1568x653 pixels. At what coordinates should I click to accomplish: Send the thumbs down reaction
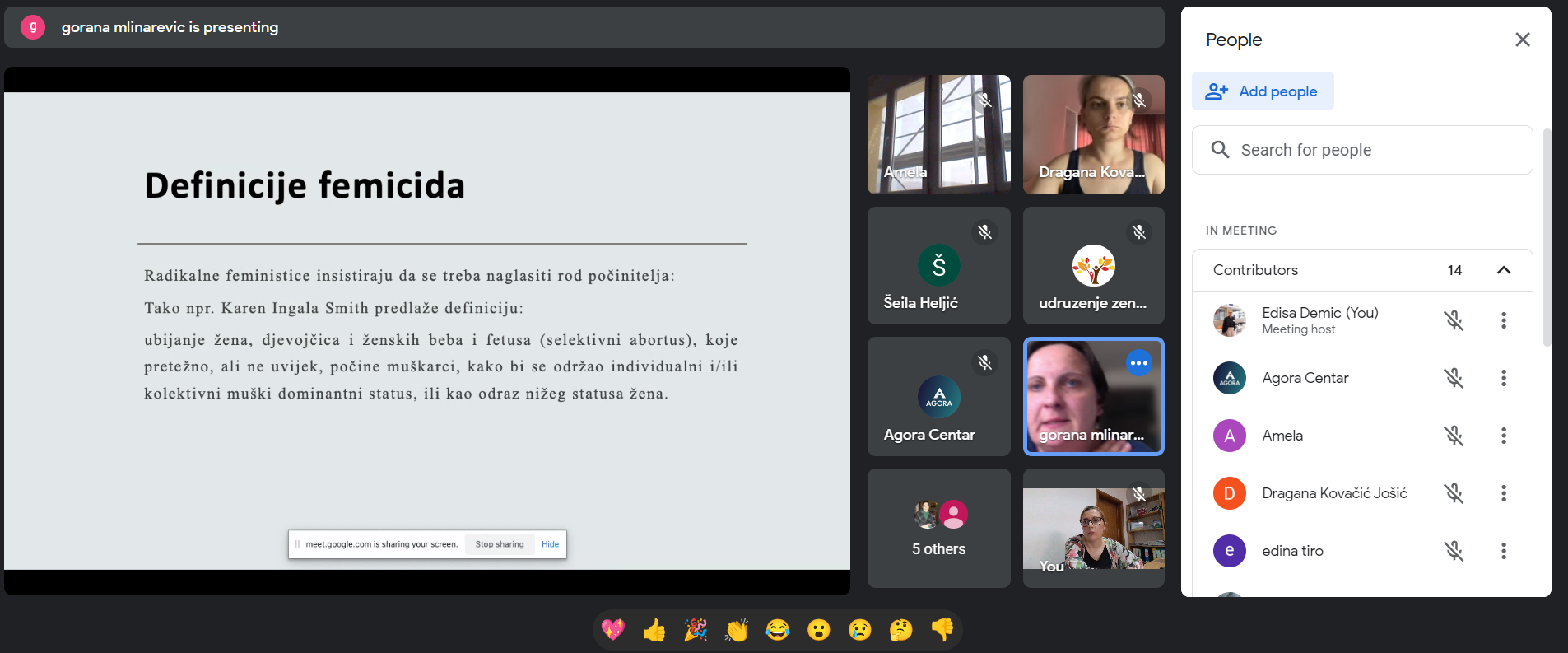tap(942, 630)
